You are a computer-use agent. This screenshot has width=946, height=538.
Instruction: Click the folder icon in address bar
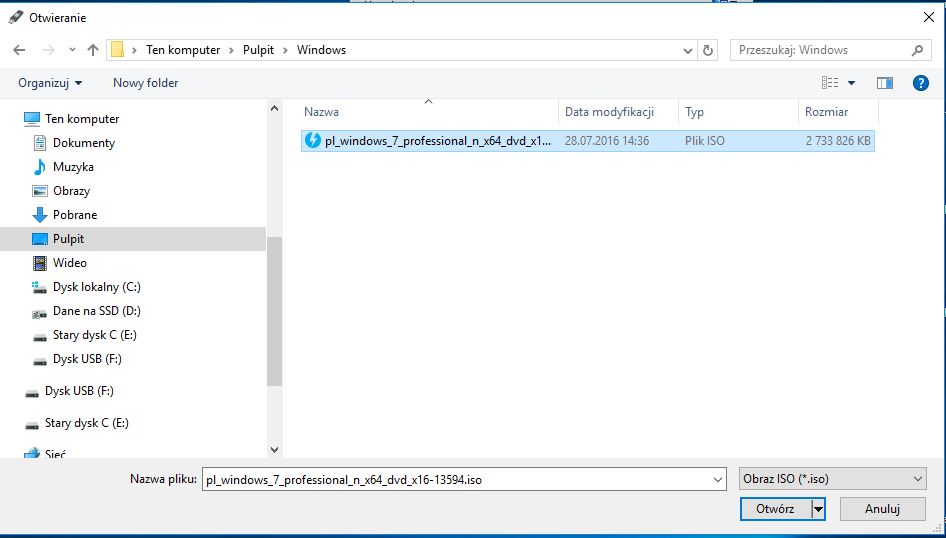point(118,50)
